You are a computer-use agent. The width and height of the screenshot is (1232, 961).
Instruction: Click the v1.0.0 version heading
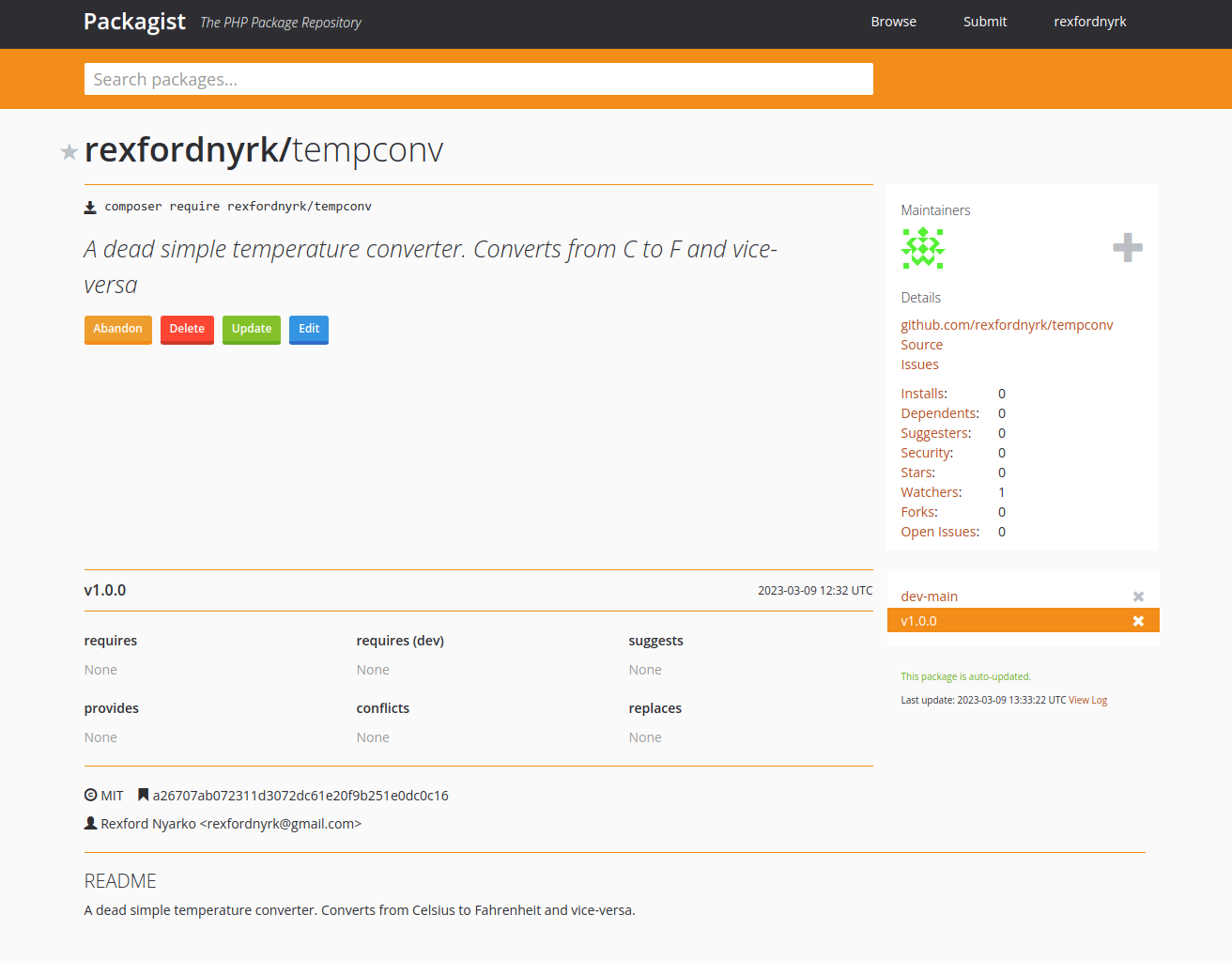[104, 591]
